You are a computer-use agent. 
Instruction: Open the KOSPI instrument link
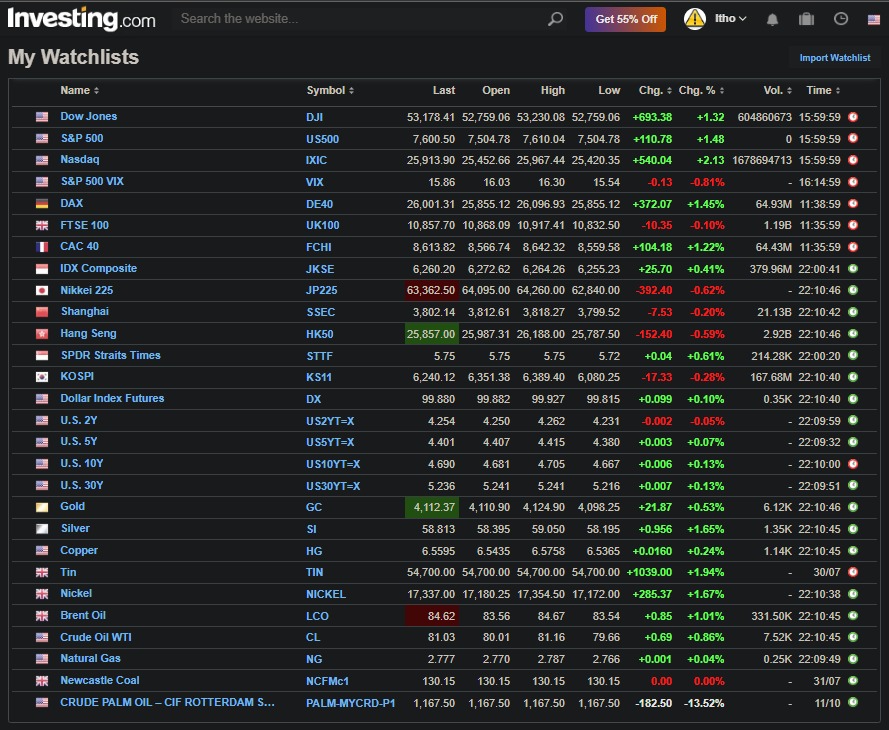click(x=77, y=376)
